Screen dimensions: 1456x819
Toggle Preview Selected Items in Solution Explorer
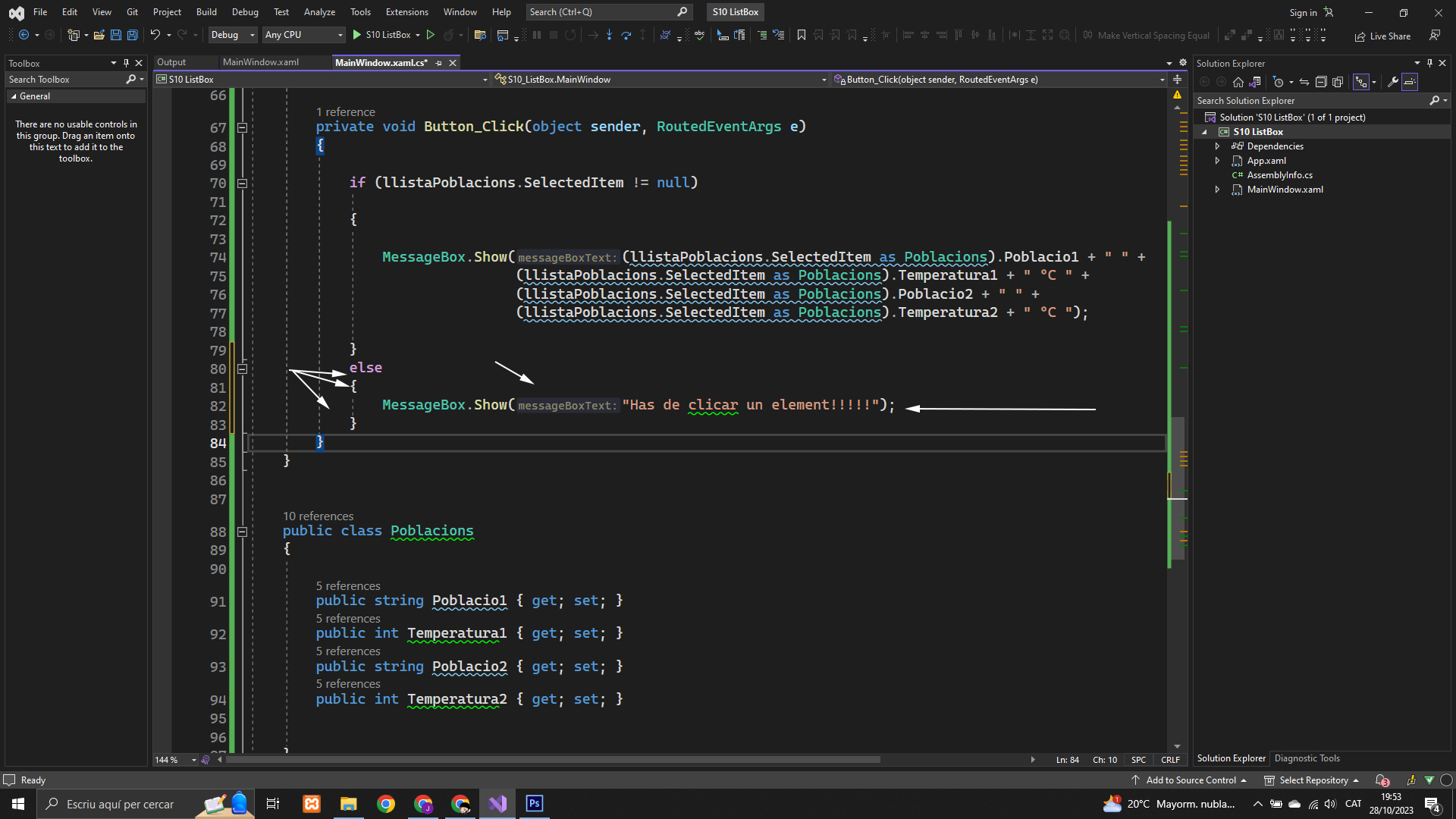tap(1410, 82)
